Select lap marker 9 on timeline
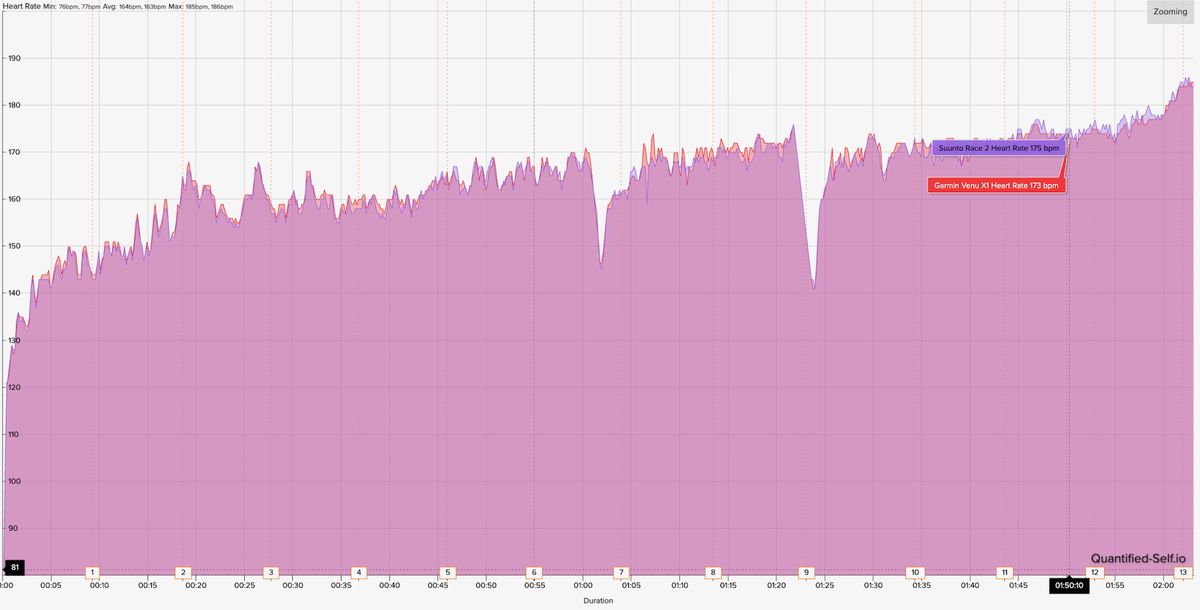The image size is (1200, 610). [806, 573]
